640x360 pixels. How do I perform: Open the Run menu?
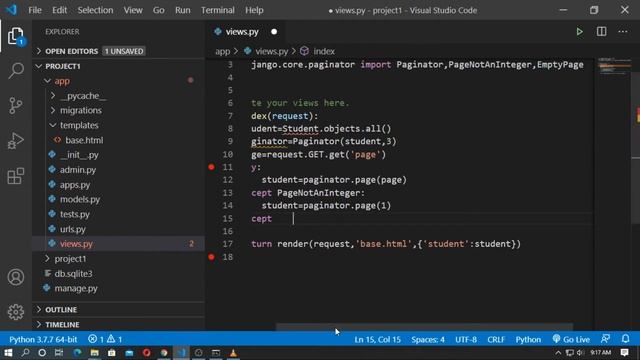point(182,10)
